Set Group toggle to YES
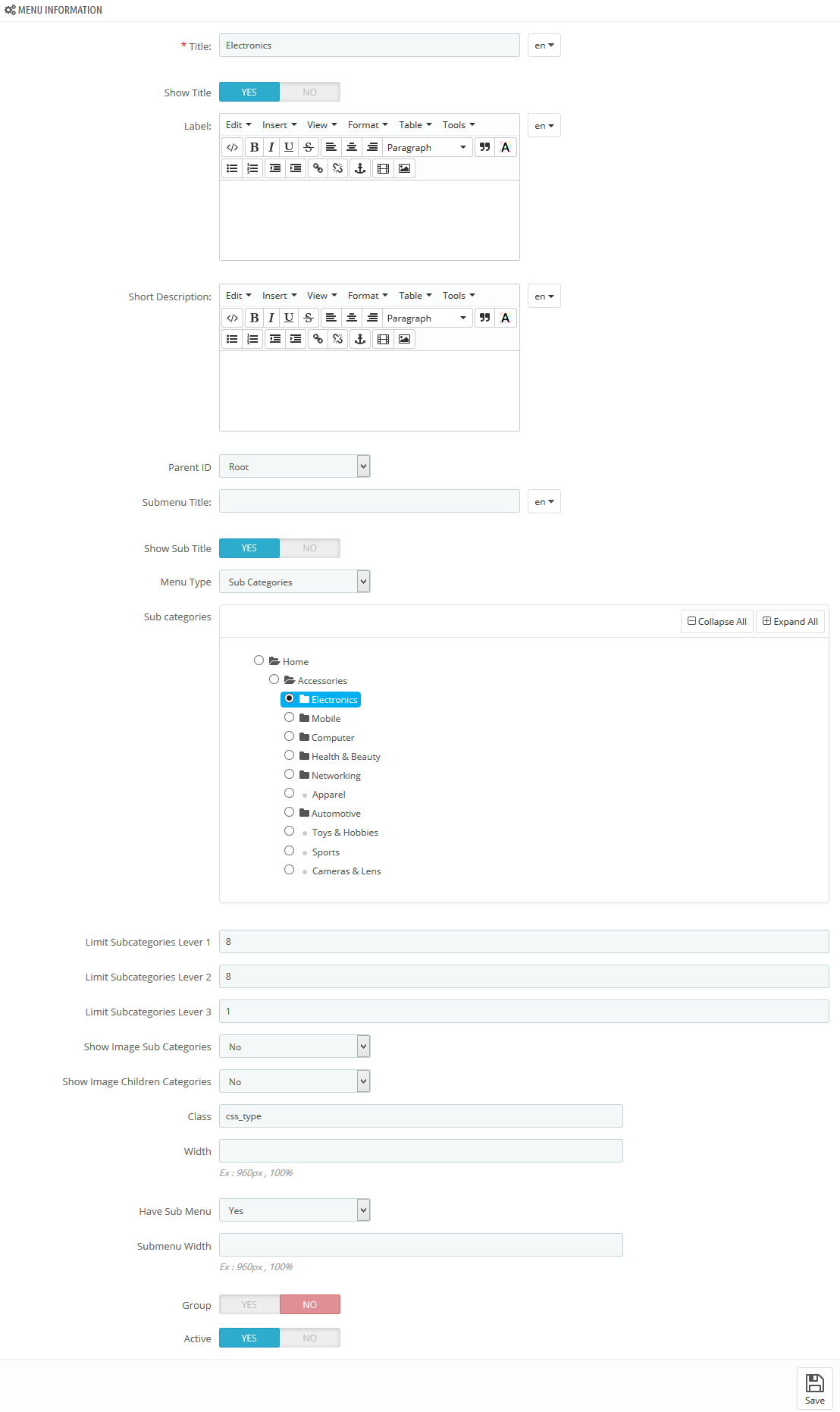The width and height of the screenshot is (840, 1412). (x=249, y=1304)
